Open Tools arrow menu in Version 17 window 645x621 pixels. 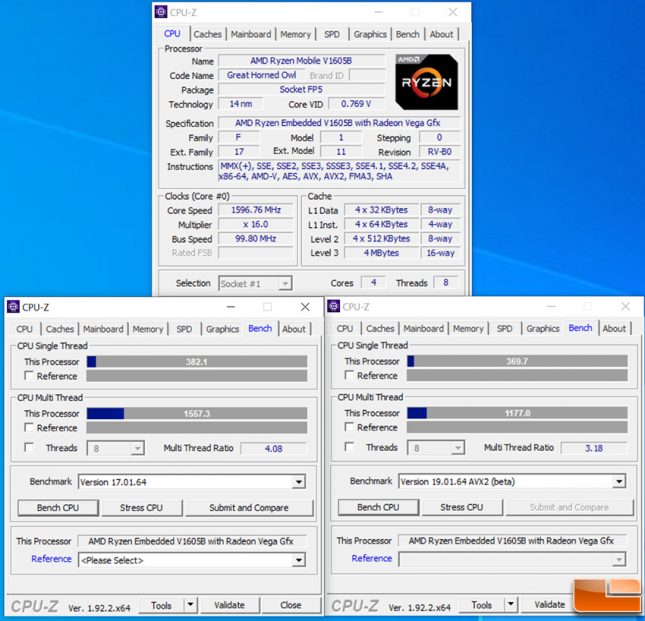coord(190,605)
